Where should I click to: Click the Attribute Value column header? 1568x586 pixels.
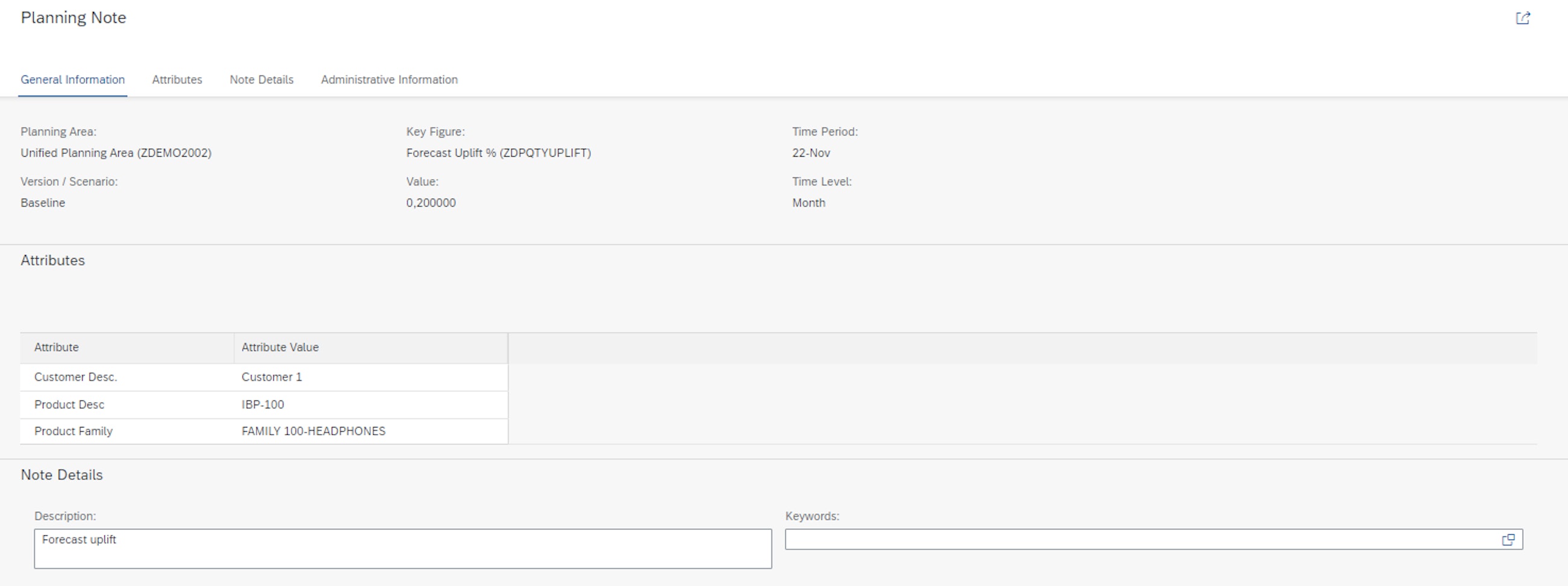(x=370, y=347)
